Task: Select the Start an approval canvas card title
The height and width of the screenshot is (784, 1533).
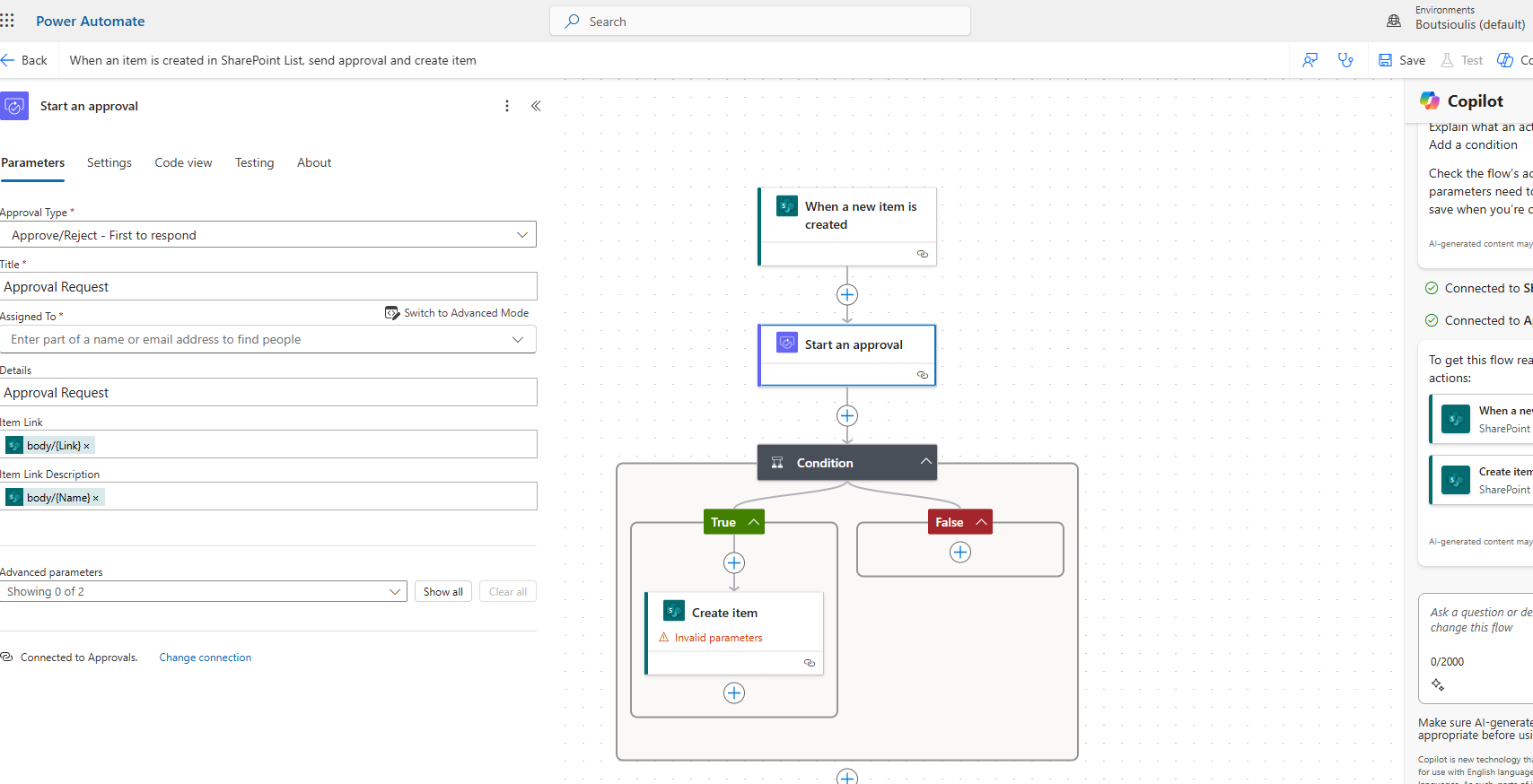Action: click(854, 344)
